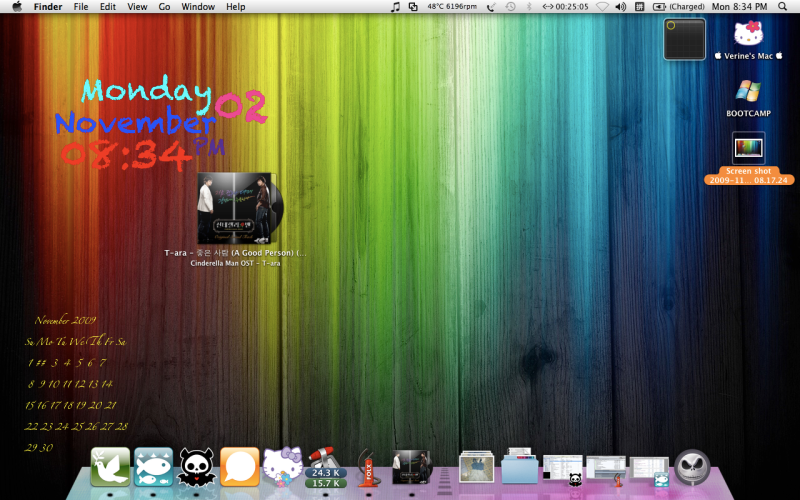This screenshot has height=500, width=800.
Task: Select the dark widget icon with yellow circle
Action: tap(684, 39)
